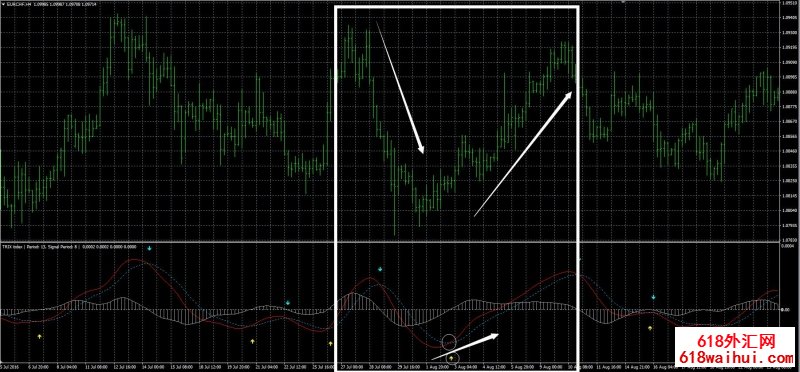Click the cyan down arrow inside white box
The image size is (800, 372).
[x=380, y=269]
